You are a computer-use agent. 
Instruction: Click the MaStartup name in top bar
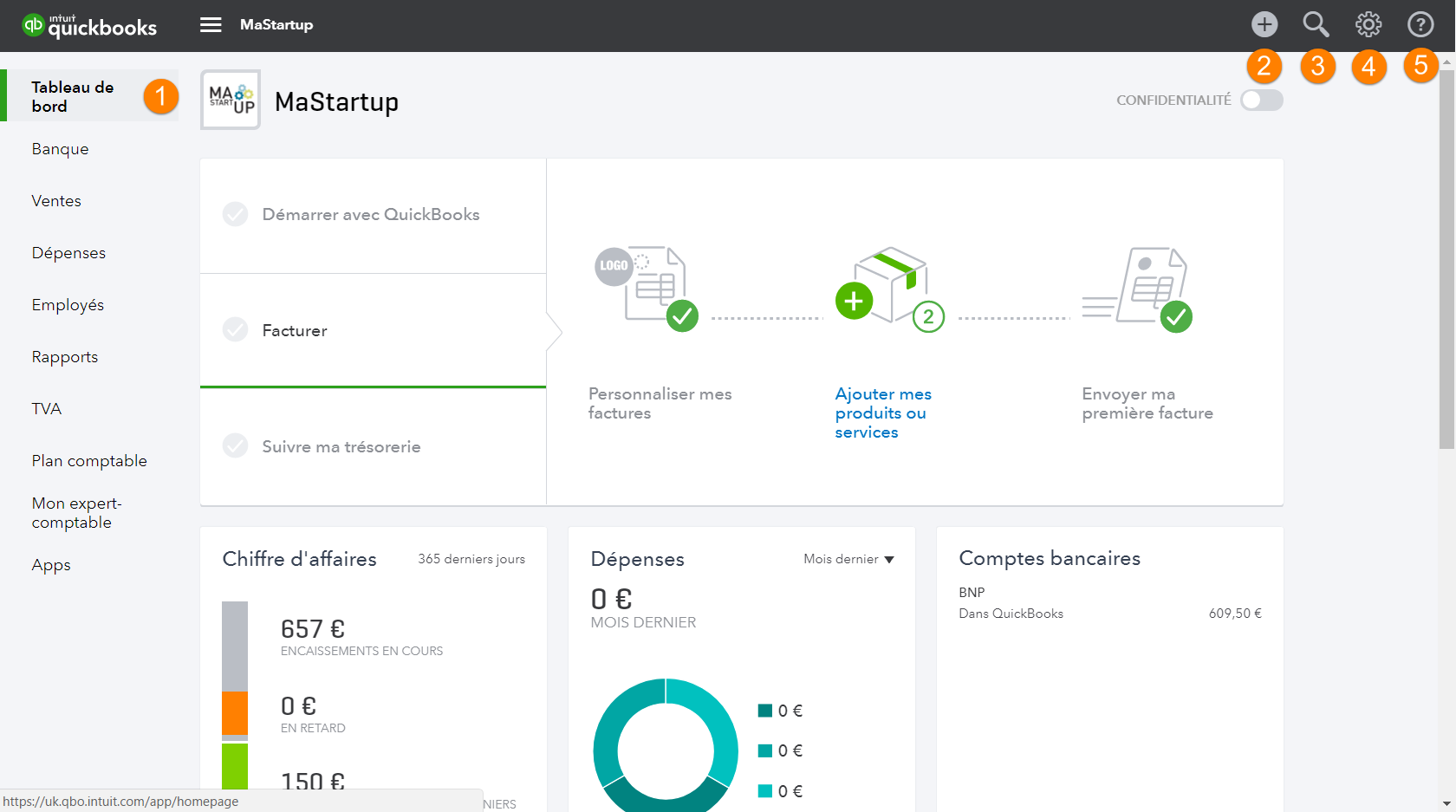point(276,25)
